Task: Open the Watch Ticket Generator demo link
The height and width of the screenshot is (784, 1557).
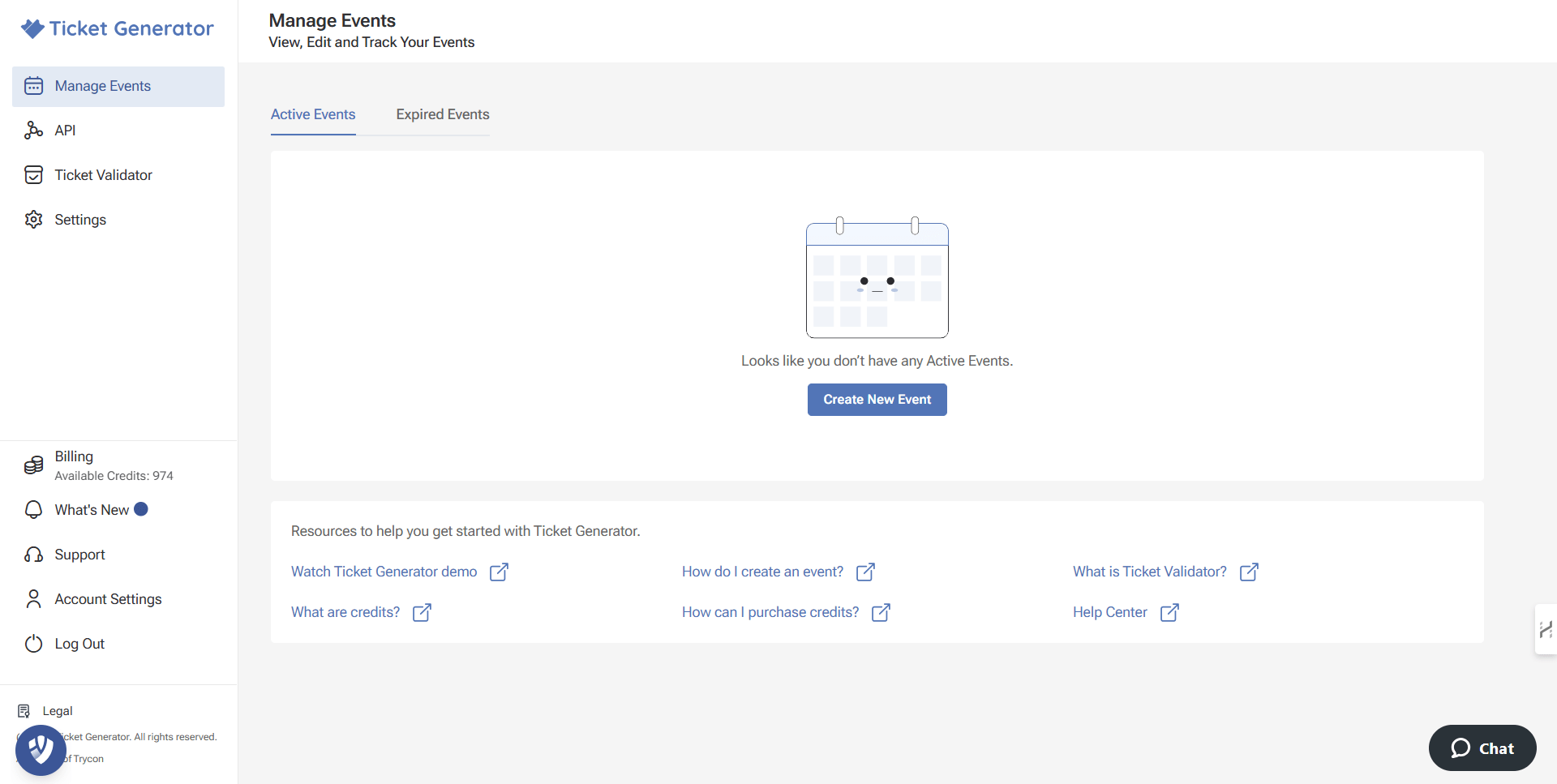Action: tap(384, 572)
